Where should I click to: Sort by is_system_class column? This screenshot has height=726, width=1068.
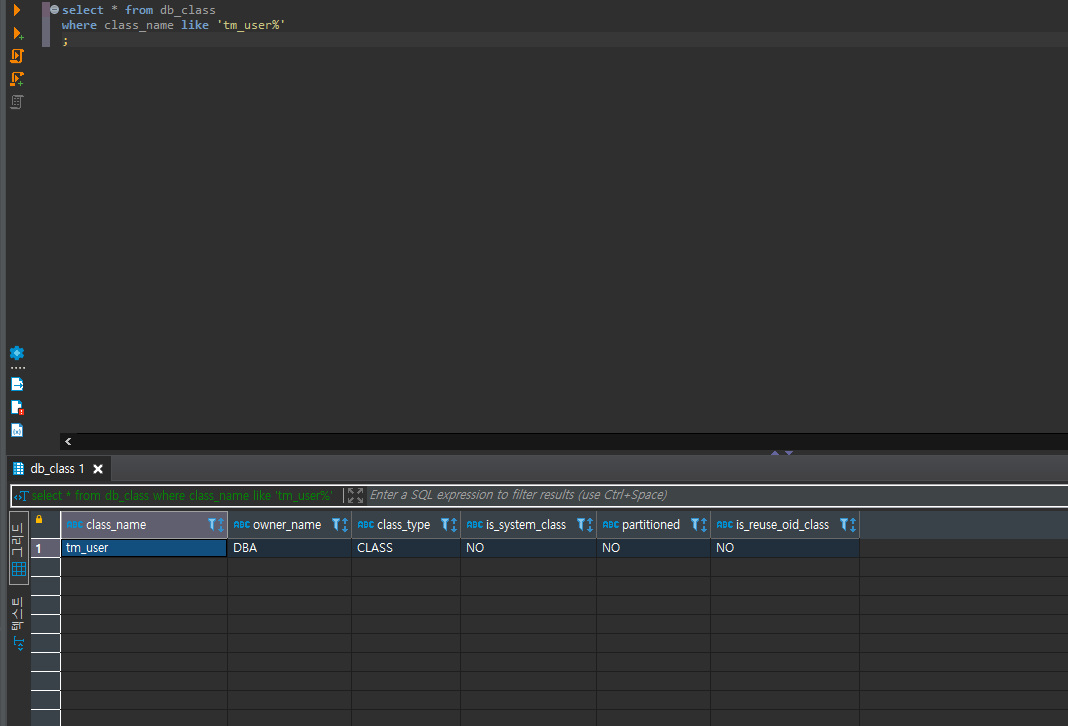[590, 524]
